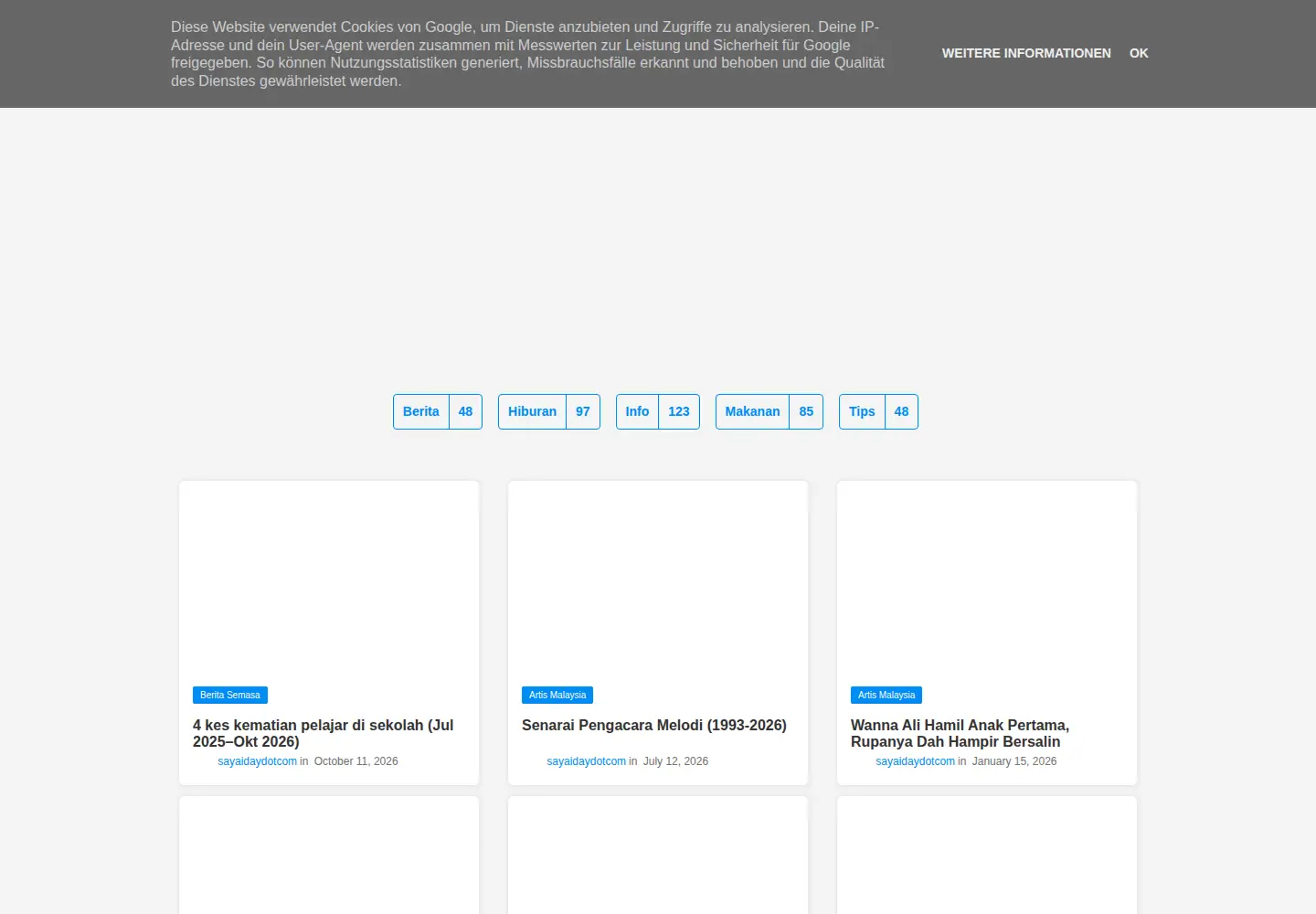Image resolution: width=1316 pixels, height=914 pixels.
Task: Click date 'July 12, 2026'
Action: [x=675, y=761]
